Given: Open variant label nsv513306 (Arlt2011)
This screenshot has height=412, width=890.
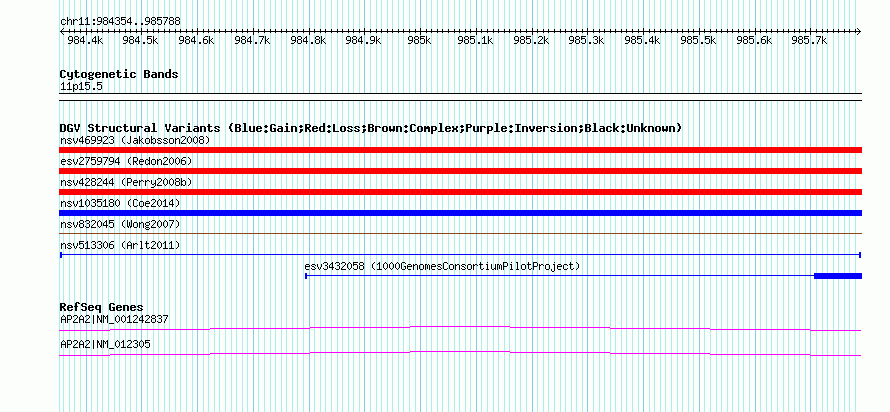Looking at the screenshot, I should point(120,245).
